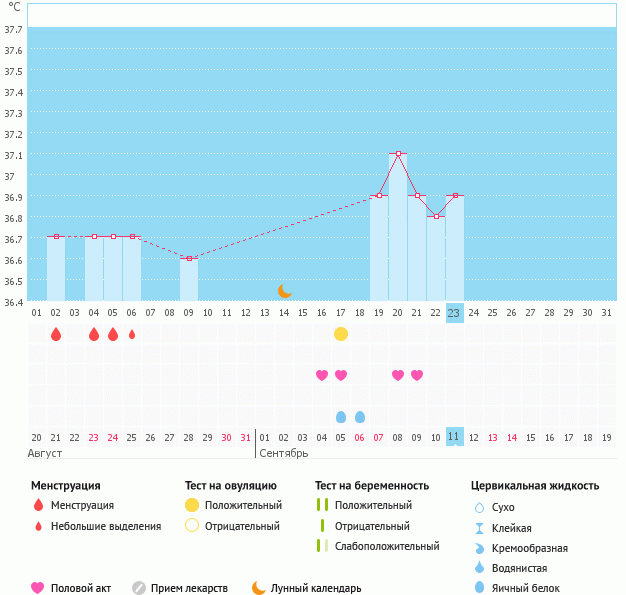Click the highlighted date 11 in calendar row

point(454,437)
